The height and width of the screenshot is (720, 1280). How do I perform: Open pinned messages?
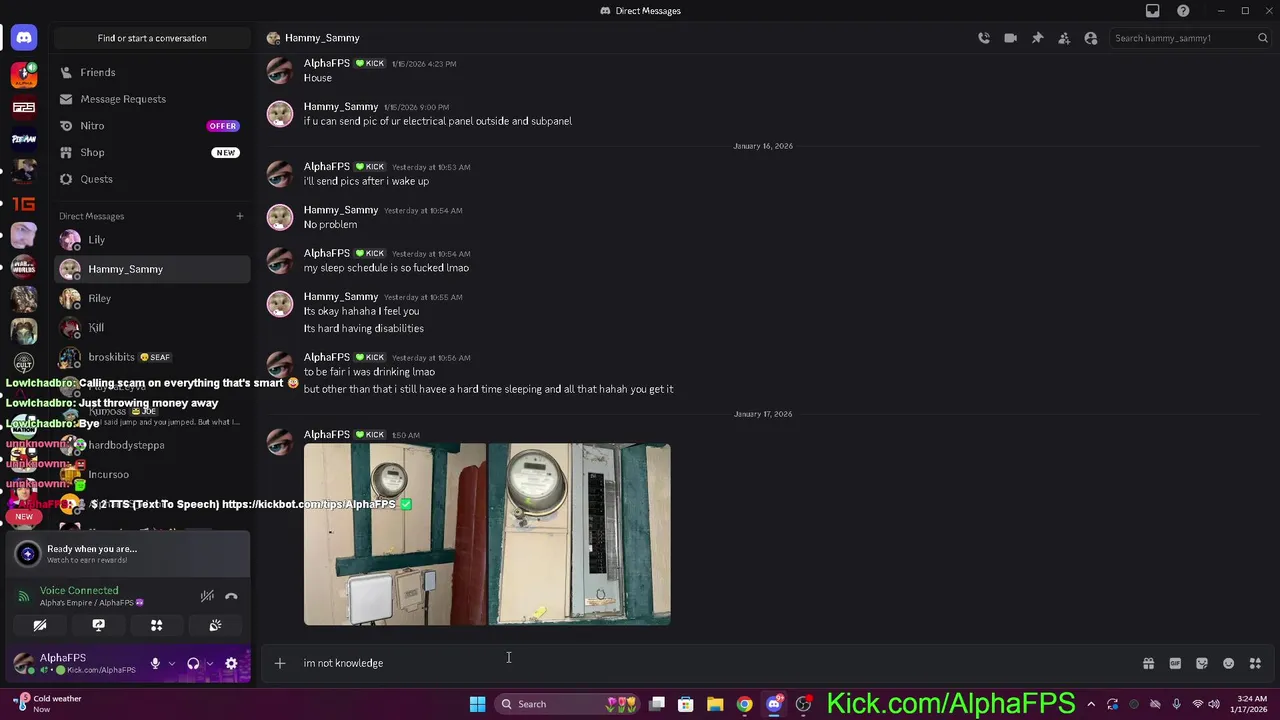[1037, 38]
